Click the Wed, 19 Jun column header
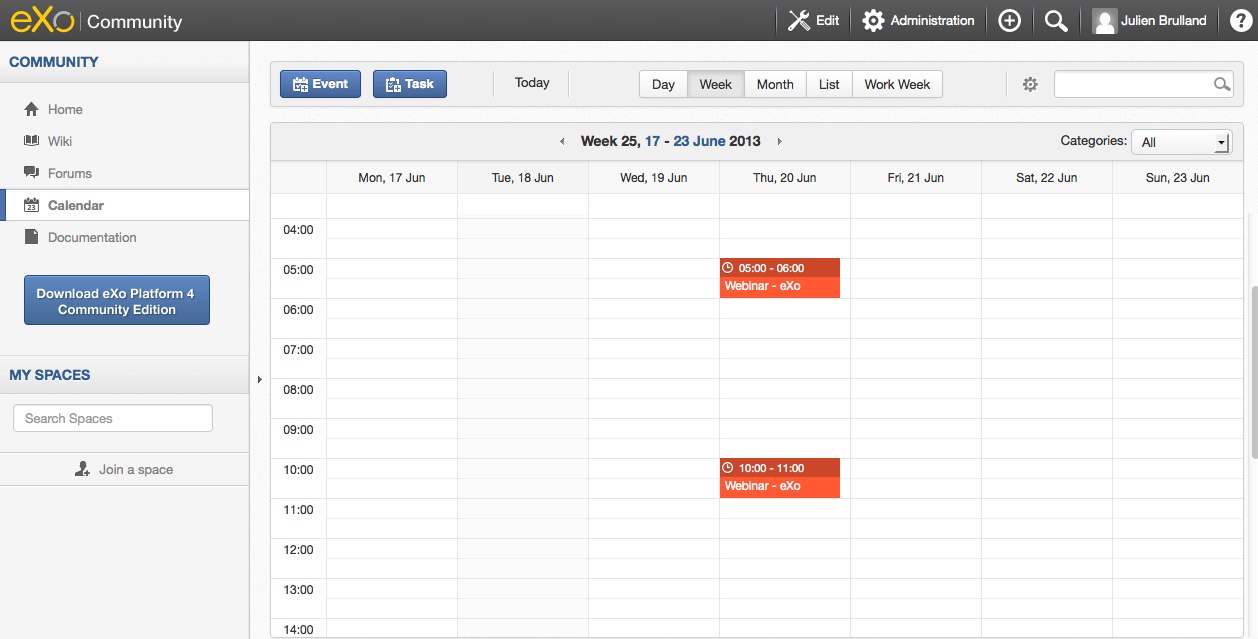1258x639 pixels. [654, 178]
